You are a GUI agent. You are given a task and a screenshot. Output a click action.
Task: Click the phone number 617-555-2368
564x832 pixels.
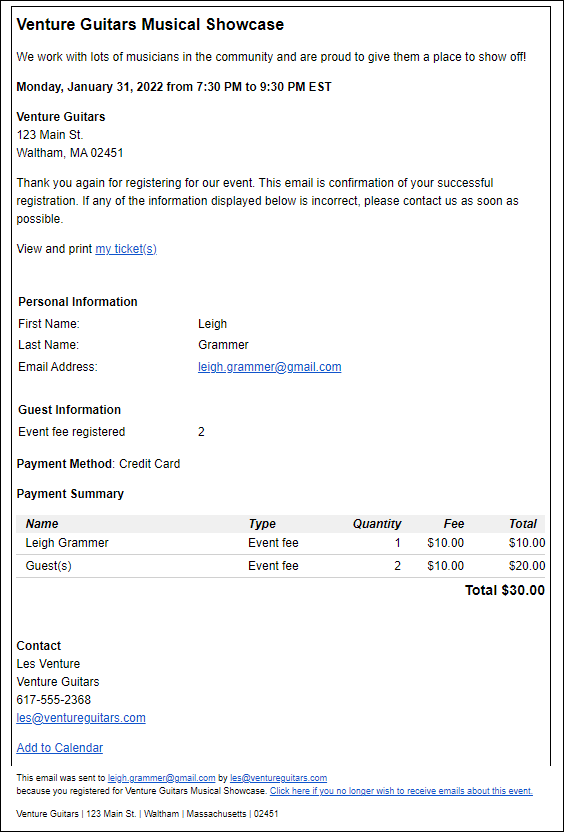tap(54, 700)
